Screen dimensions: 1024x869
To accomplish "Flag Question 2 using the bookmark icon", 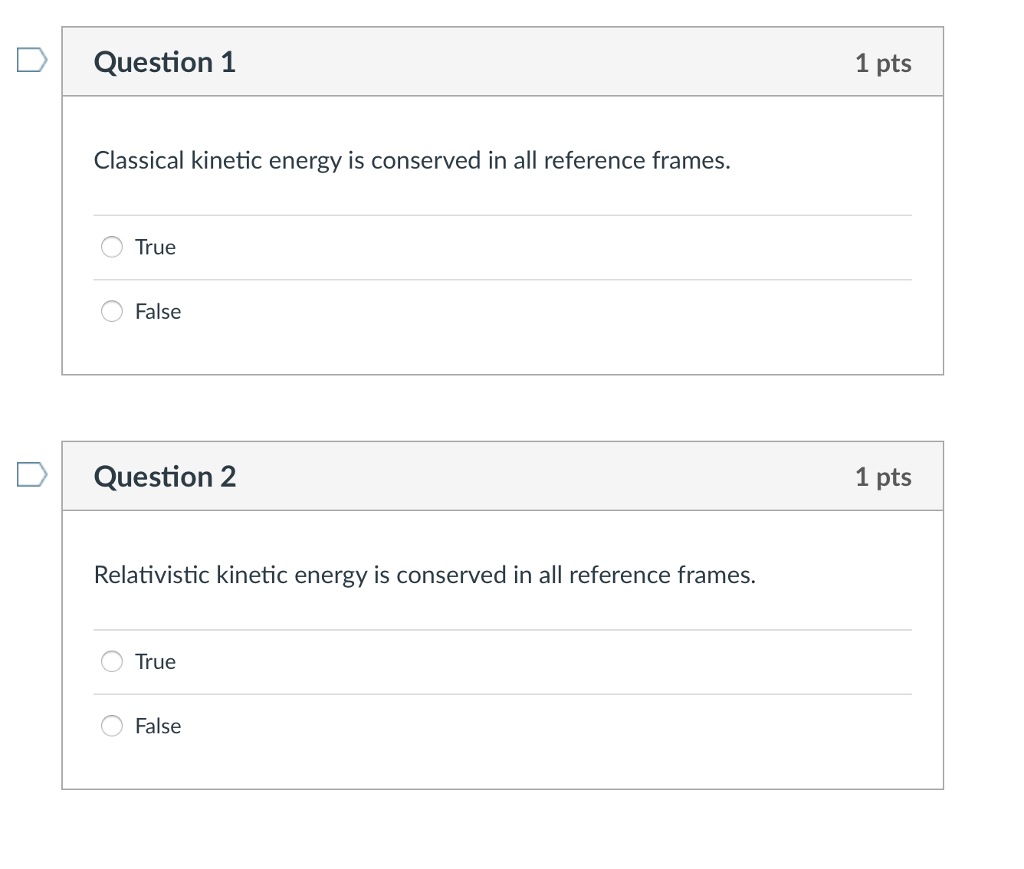I will click(x=30, y=475).
